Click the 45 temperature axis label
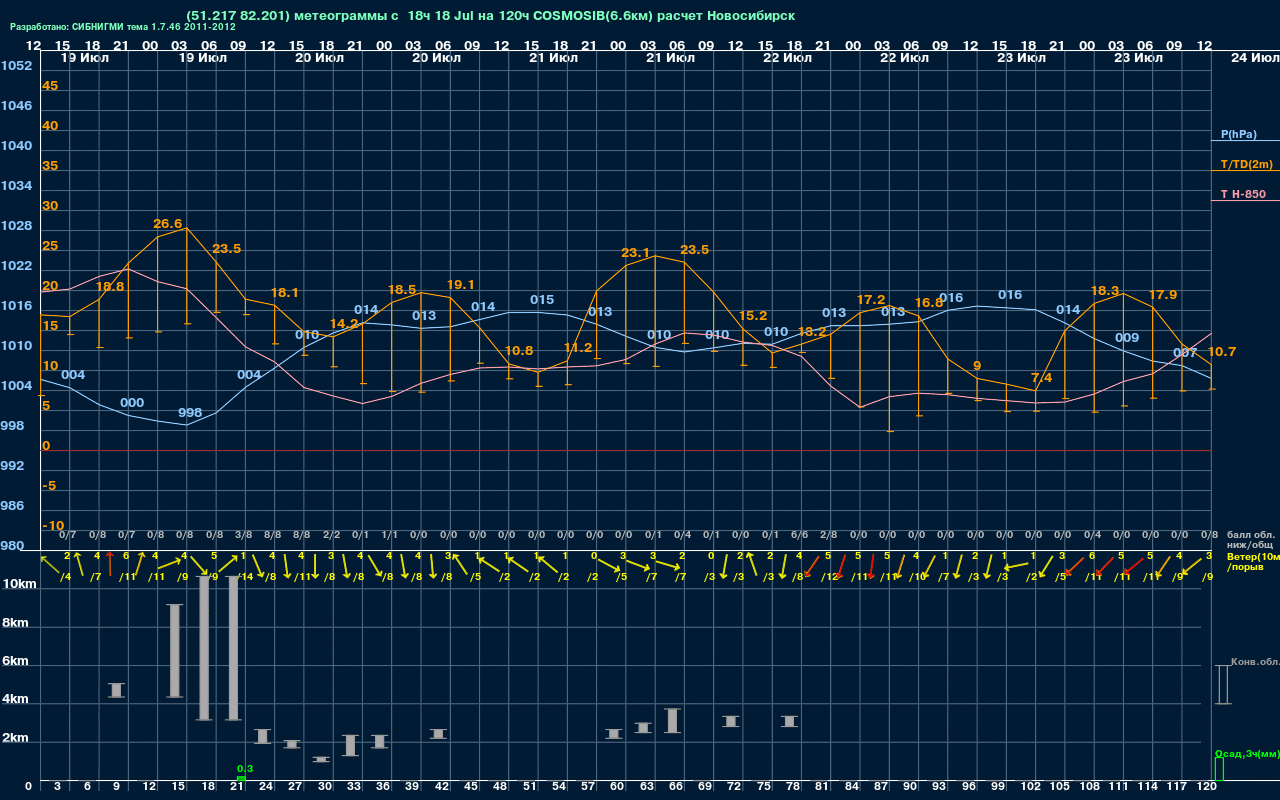 (x=50, y=86)
